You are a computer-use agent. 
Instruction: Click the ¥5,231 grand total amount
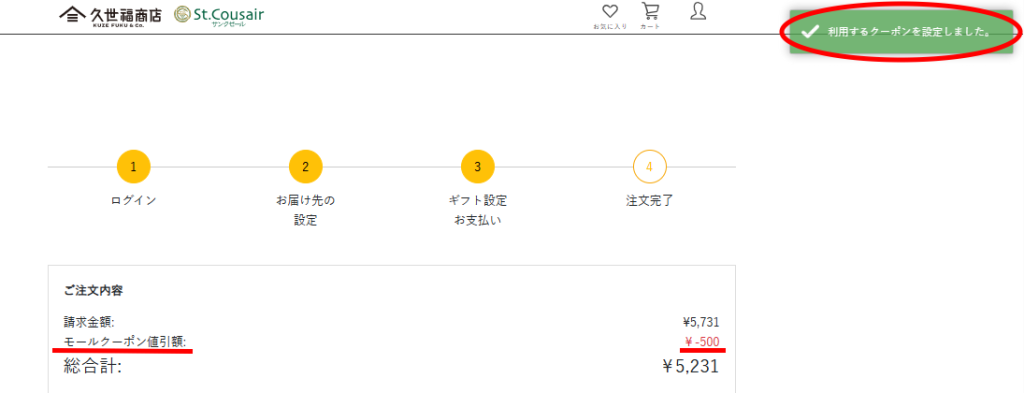(690, 366)
